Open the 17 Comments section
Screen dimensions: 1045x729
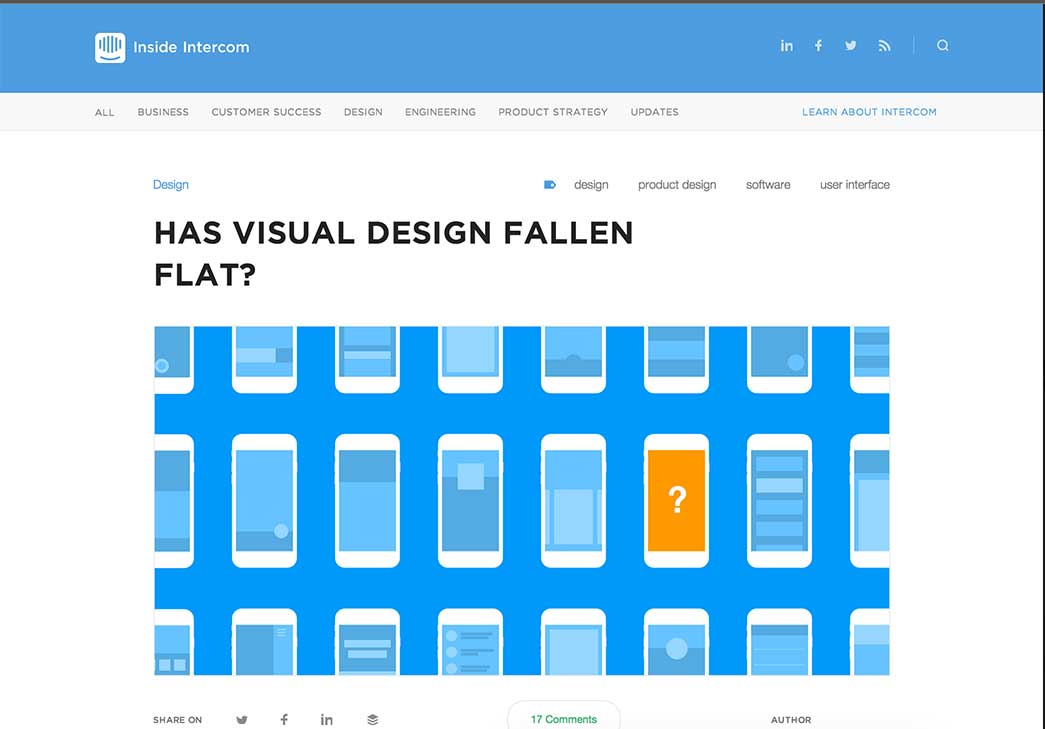coord(563,718)
